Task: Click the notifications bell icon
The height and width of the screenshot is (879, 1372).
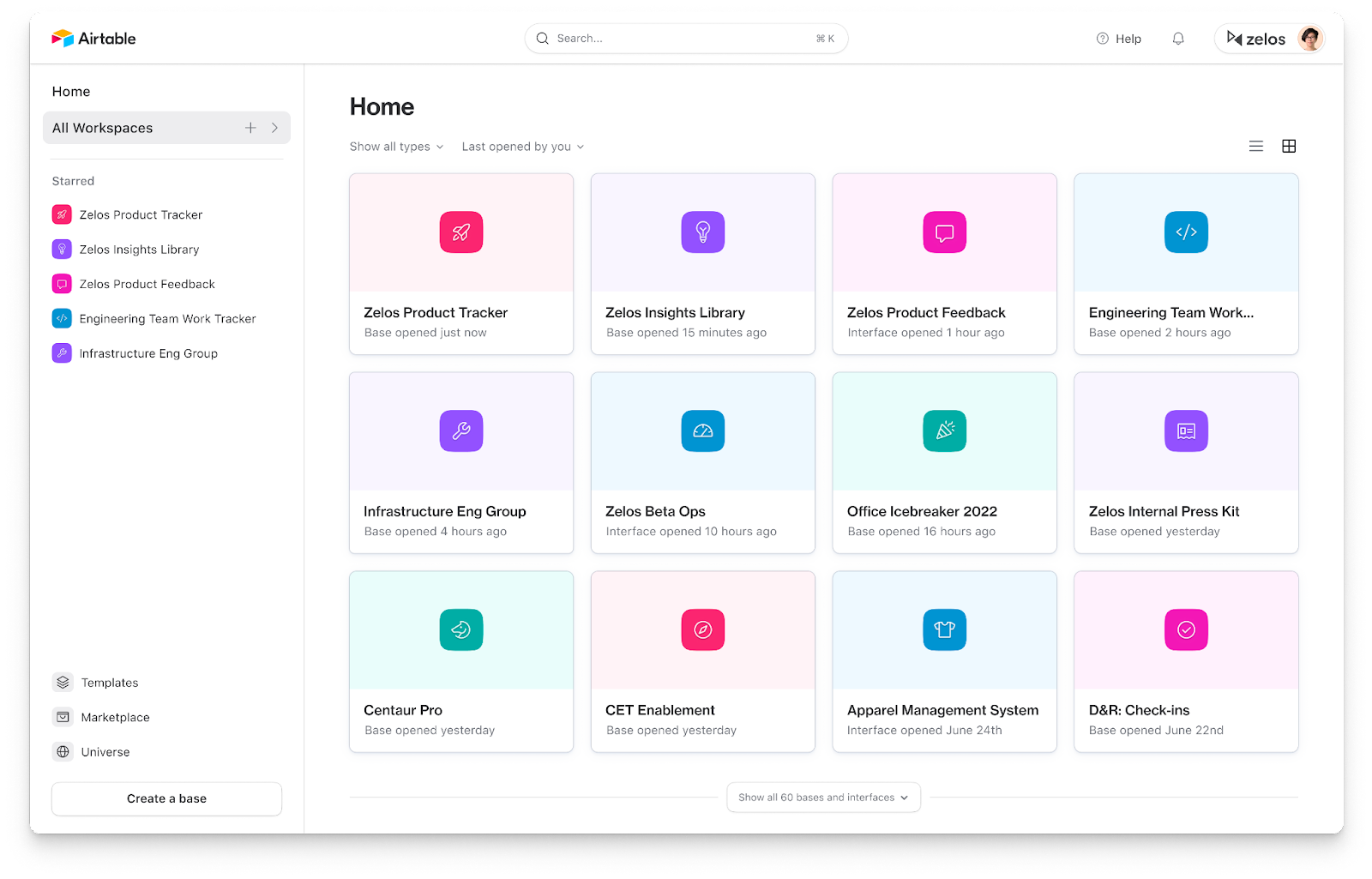Action: point(1177,38)
